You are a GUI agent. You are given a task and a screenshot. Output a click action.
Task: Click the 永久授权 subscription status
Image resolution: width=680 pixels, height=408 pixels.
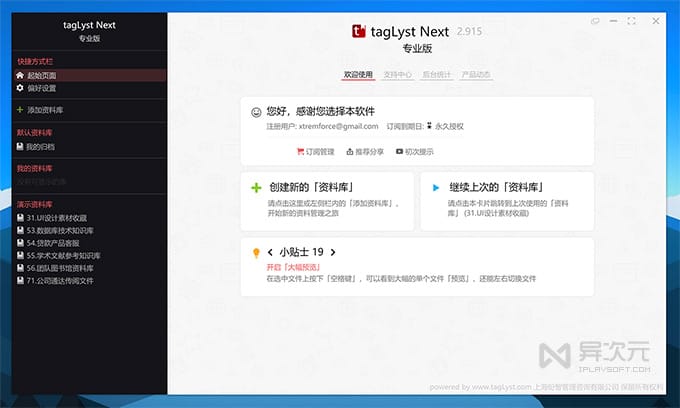point(449,126)
